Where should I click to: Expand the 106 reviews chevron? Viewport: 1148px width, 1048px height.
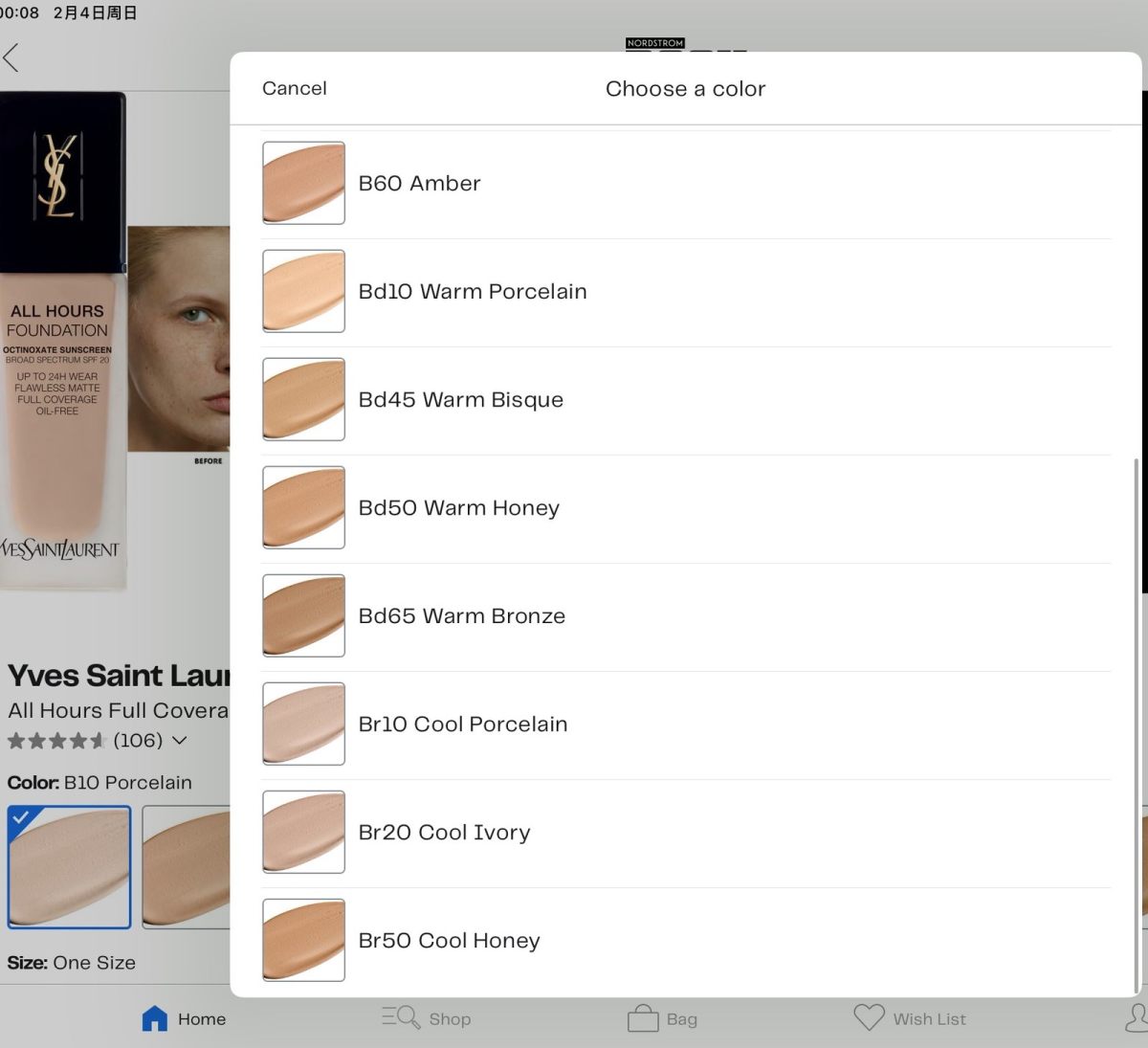(x=179, y=741)
